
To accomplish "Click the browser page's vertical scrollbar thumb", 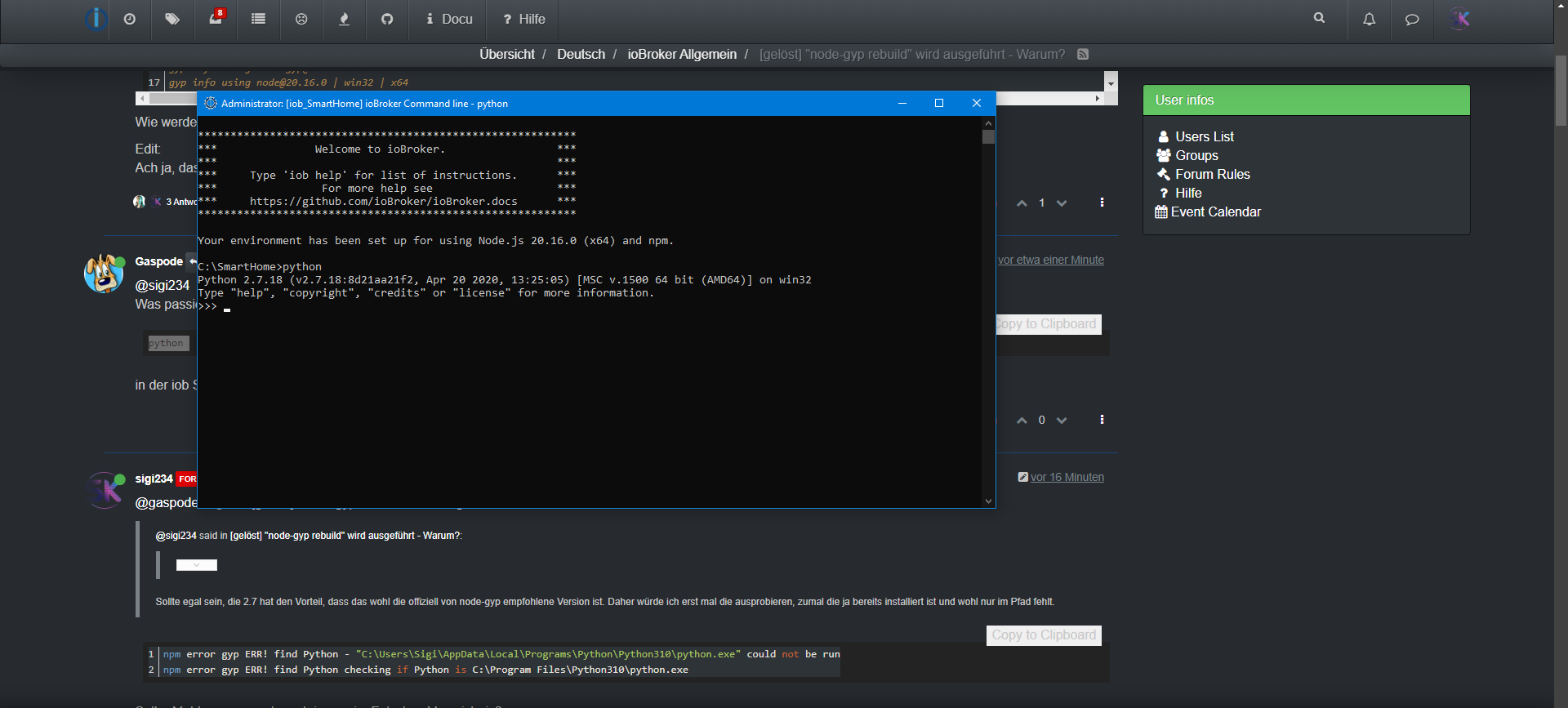I will [x=1561, y=90].
